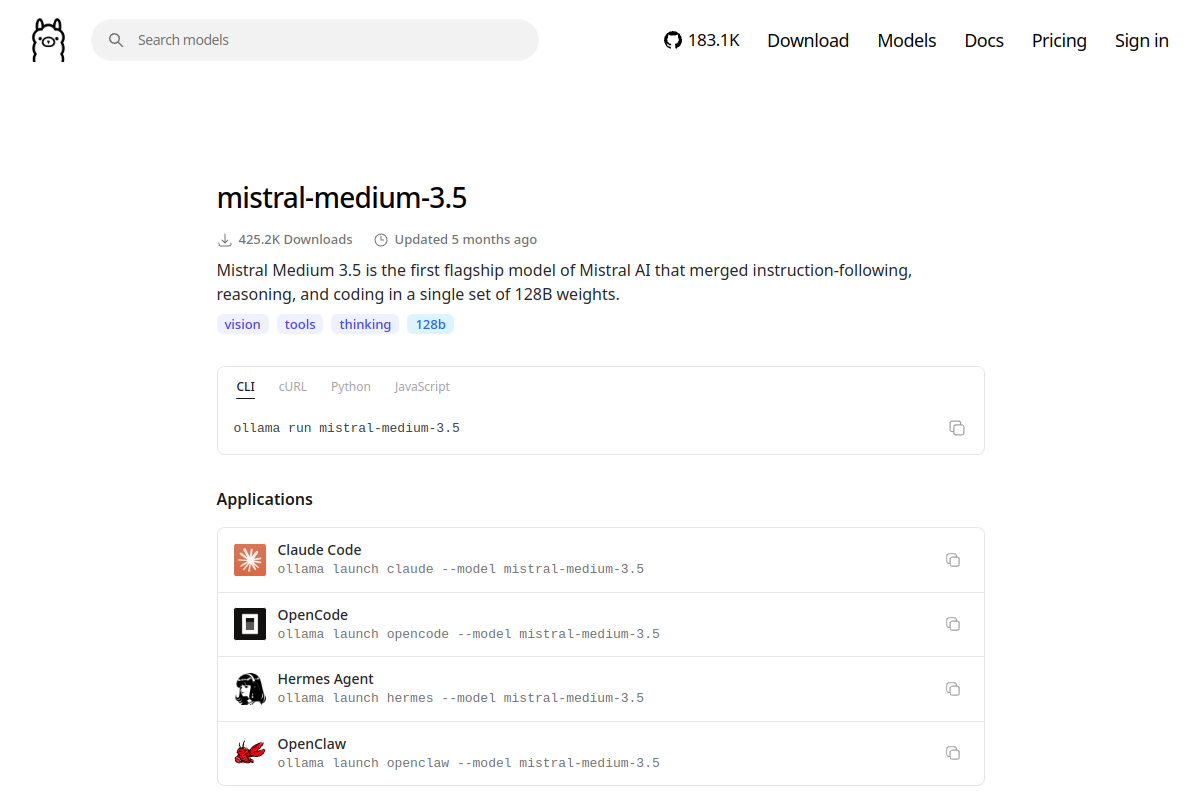Screen dimensions: 1200x800
Task: Click the OpenCode app icon
Action: pyautogui.click(x=250, y=624)
